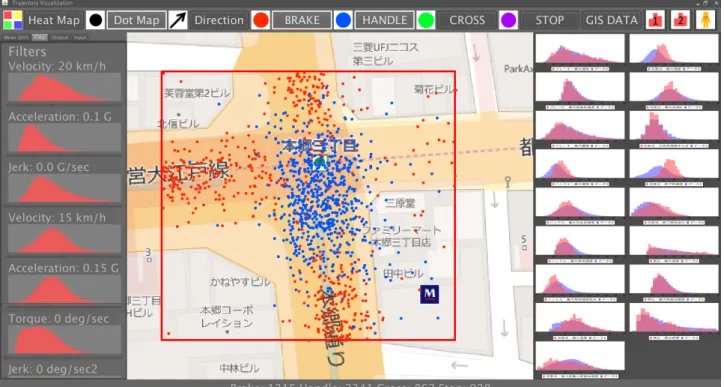This screenshot has height=387, width=724.
Task: Click the Trajectory Visualization window title
Action: pos(42,3)
